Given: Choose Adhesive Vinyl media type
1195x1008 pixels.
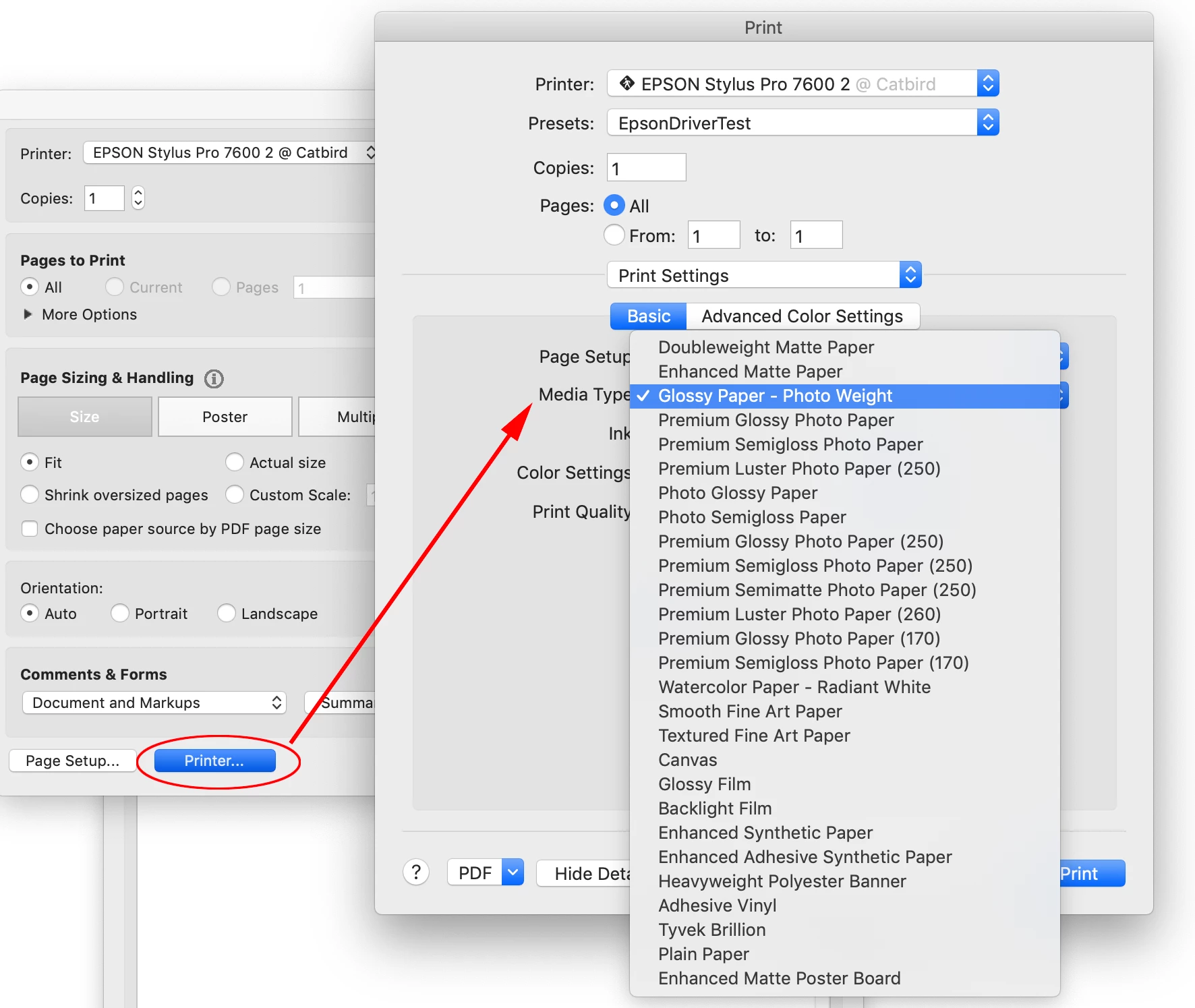Looking at the screenshot, I should (x=844, y=906).
